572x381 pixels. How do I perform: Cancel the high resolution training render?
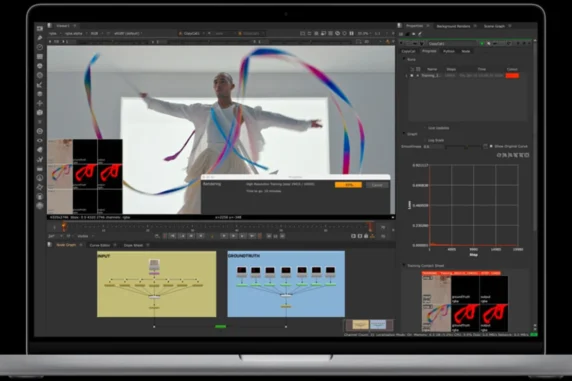(377, 185)
